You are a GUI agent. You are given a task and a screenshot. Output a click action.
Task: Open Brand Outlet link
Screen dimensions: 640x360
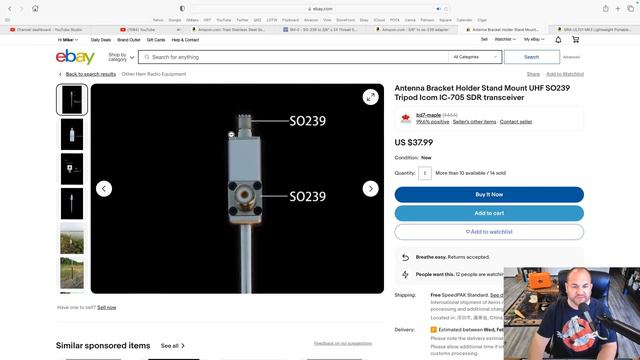tap(129, 40)
